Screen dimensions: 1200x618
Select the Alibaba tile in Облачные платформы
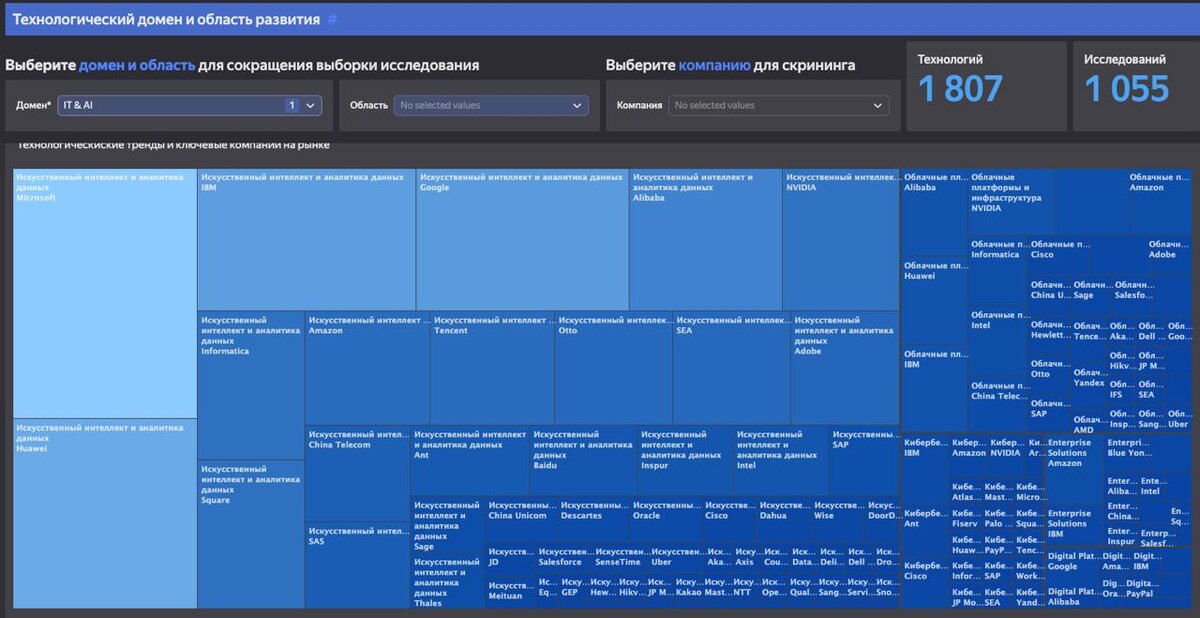(934, 214)
